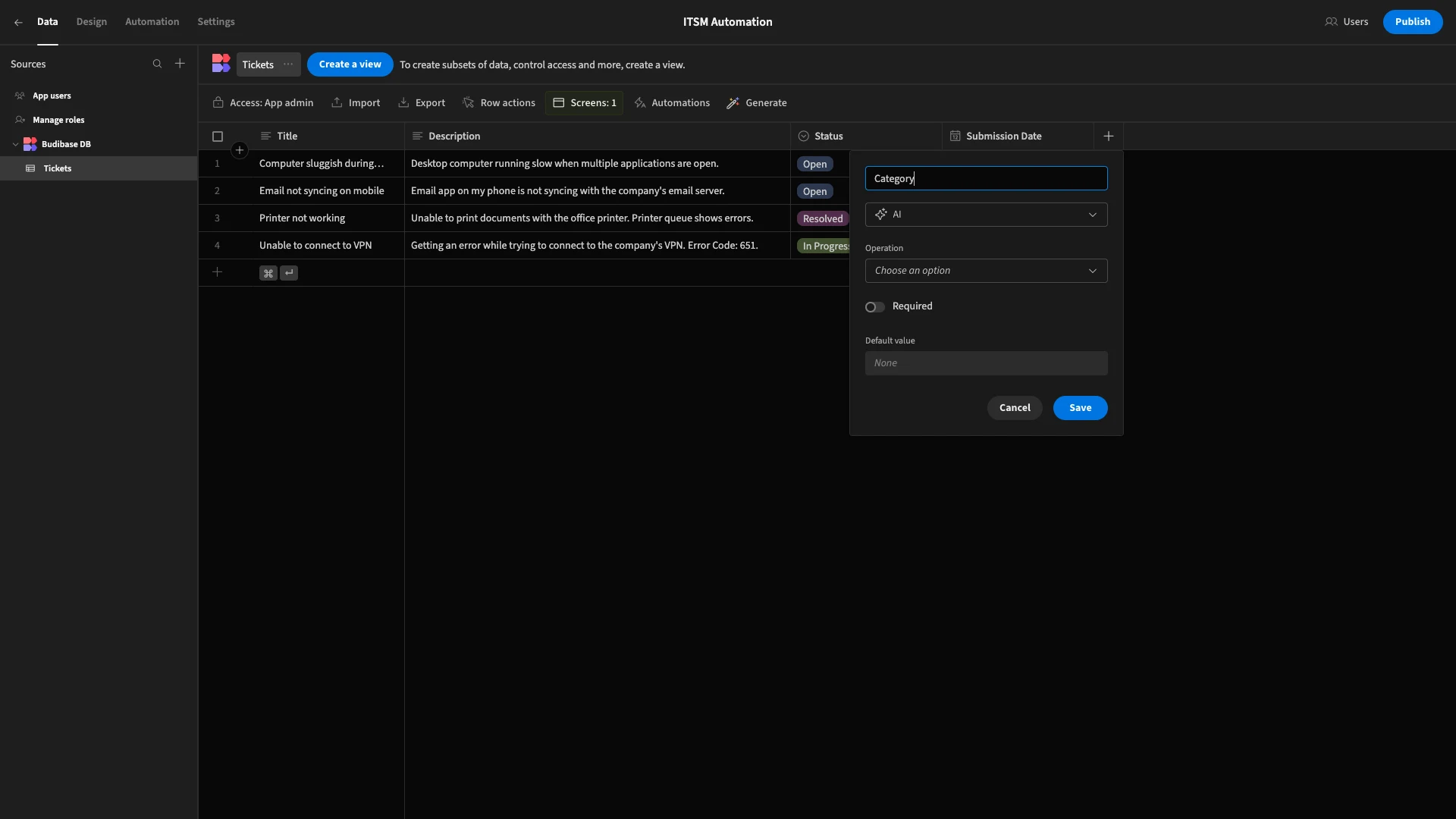
Task: Open Automations in the table toolbar
Action: [672, 103]
